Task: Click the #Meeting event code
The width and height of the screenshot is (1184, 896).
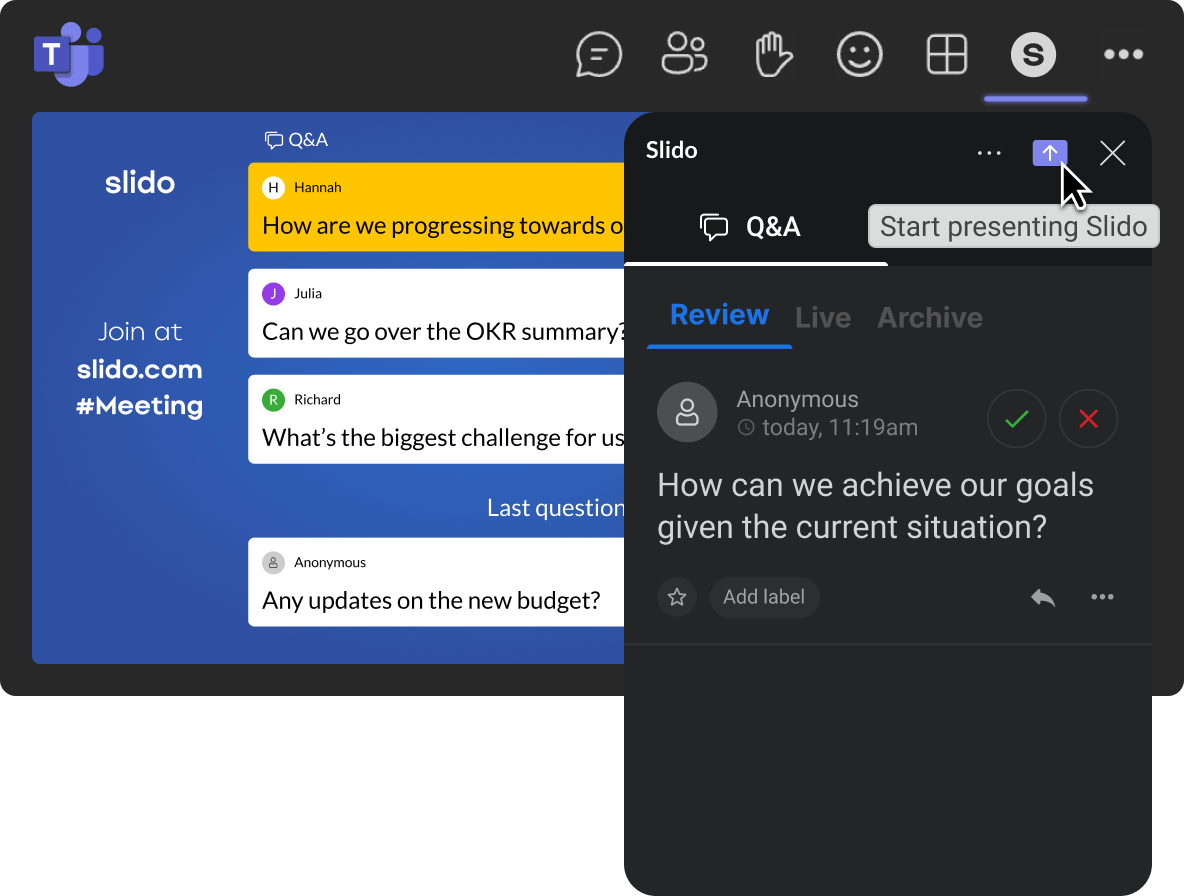Action: [x=140, y=406]
